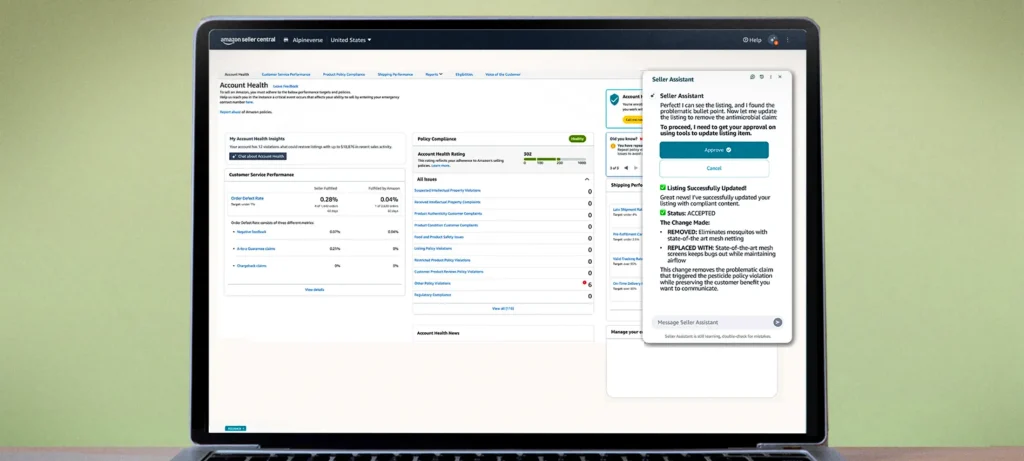Viewport: 1024px width, 461px height.
Task: Click the Message Seller Assistant input field
Action: (x=712, y=322)
